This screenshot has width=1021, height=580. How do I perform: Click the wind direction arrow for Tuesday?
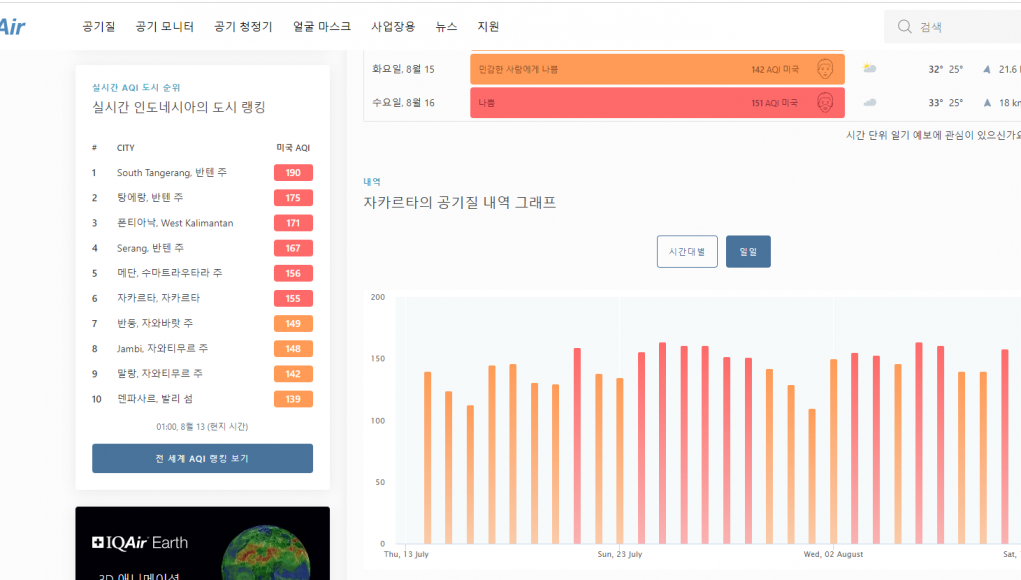pyautogui.click(x=987, y=69)
